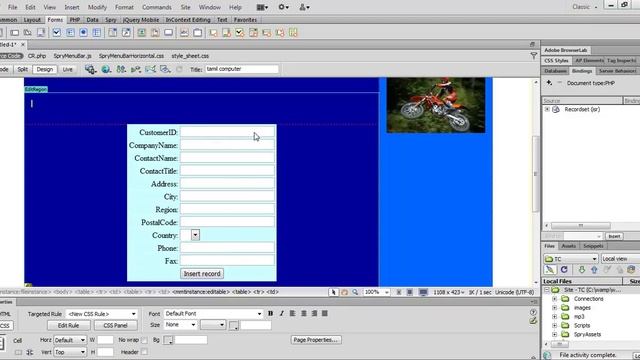
Task: Click the CustomerID text field
Action: pyautogui.click(x=227, y=132)
